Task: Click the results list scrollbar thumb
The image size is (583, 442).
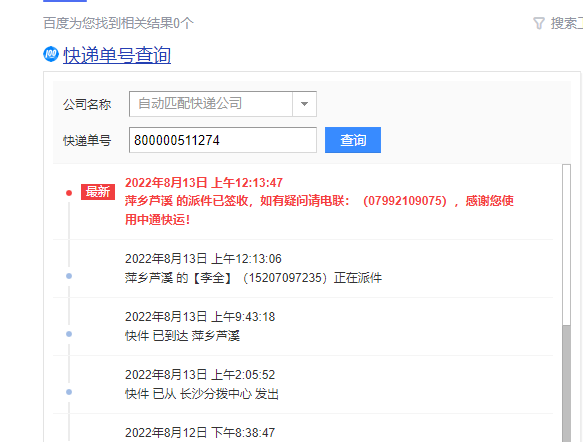Action: click(x=566, y=383)
